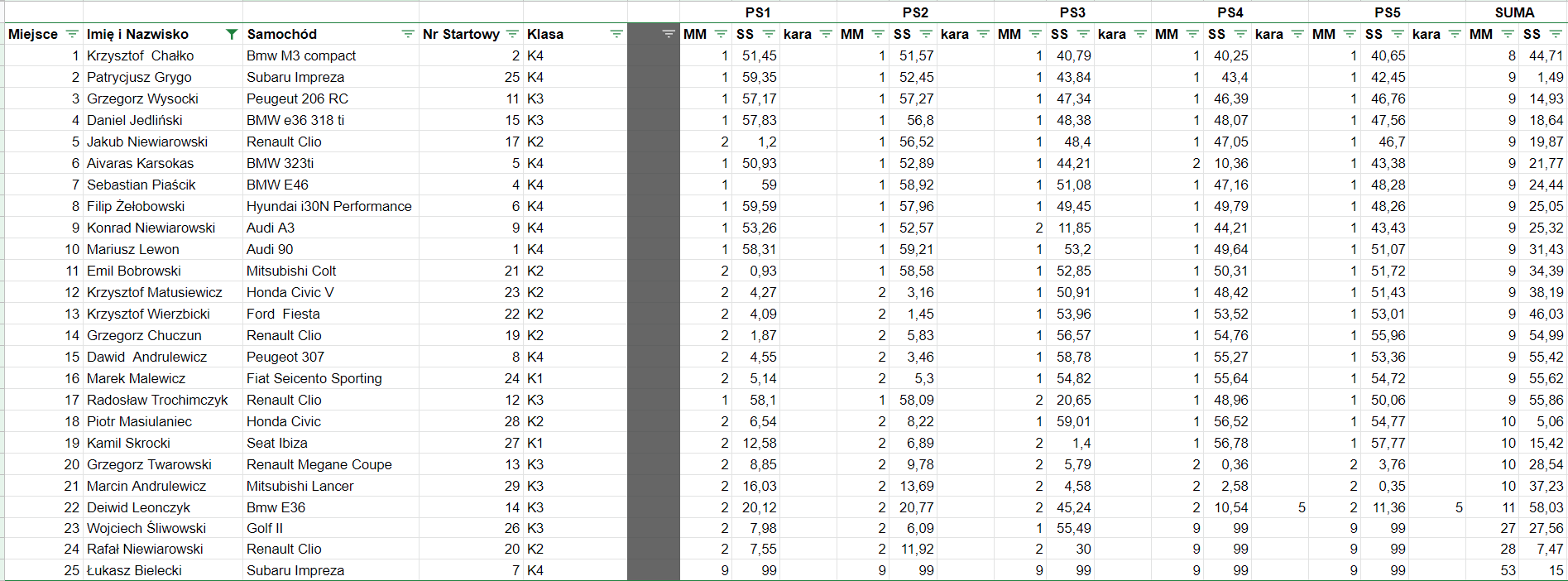Select the Renault Megane Coupe cell
The width and height of the screenshot is (1568, 581).
tap(319, 464)
